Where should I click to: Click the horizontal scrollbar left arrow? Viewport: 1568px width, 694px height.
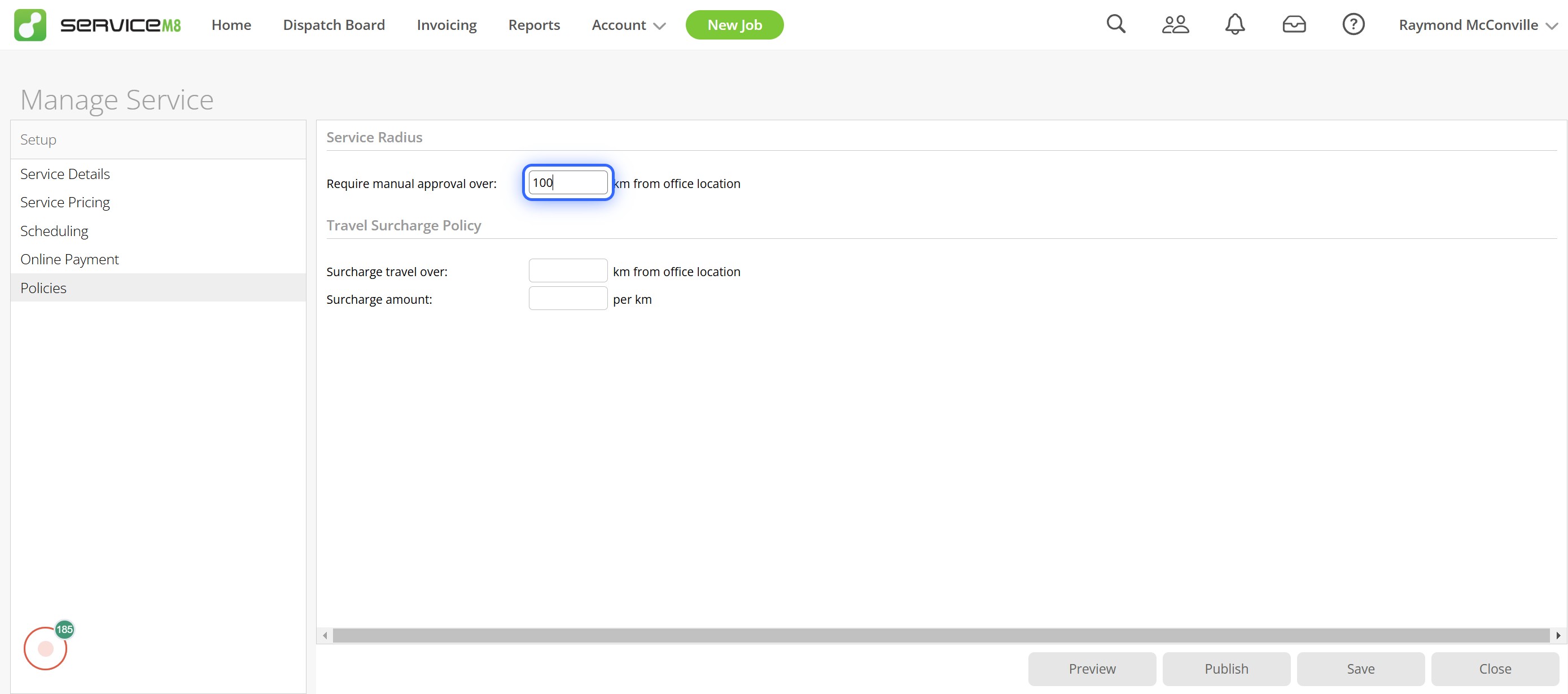[x=325, y=636]
